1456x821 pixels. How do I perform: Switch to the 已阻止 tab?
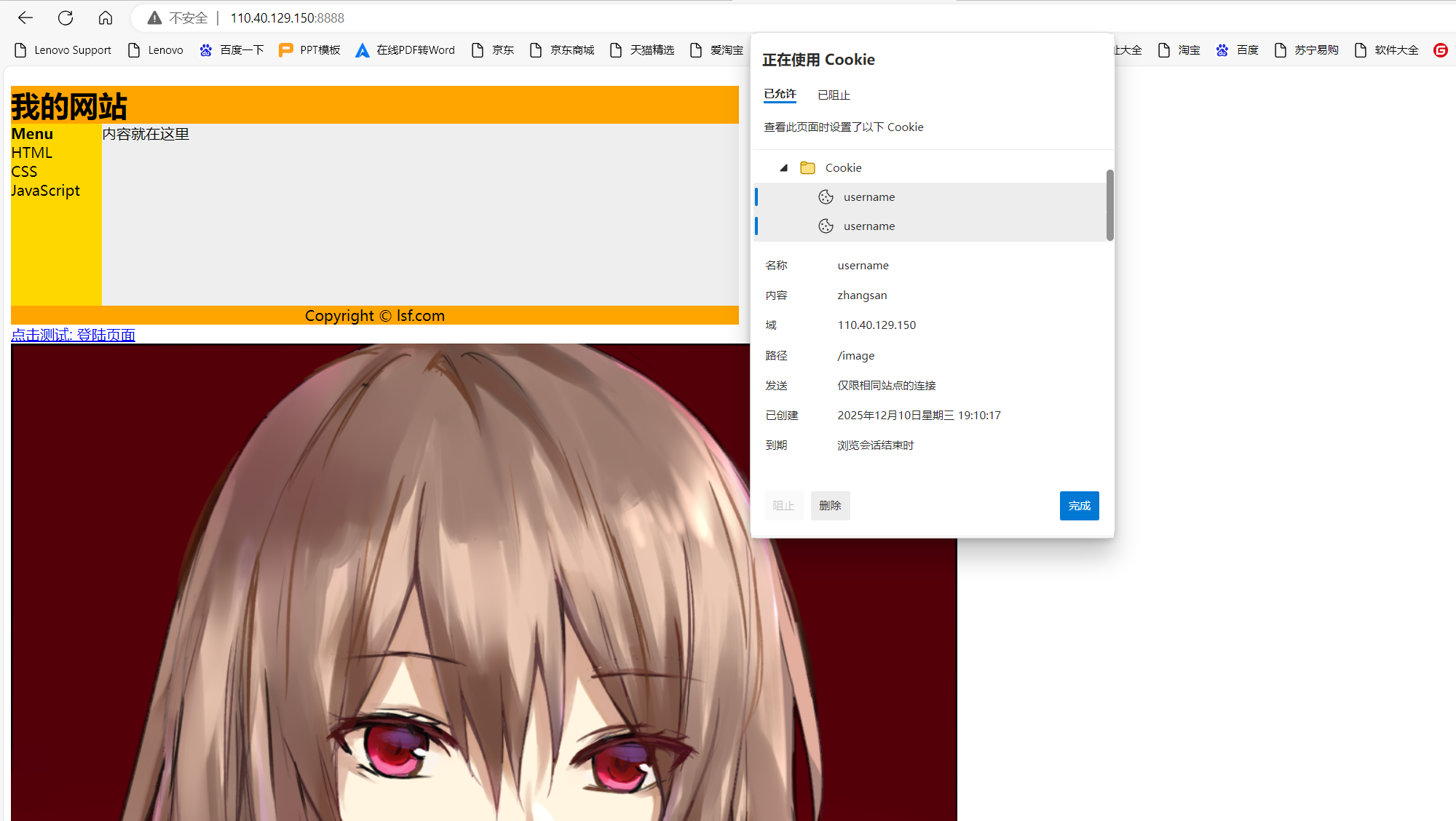pos(834,95)
